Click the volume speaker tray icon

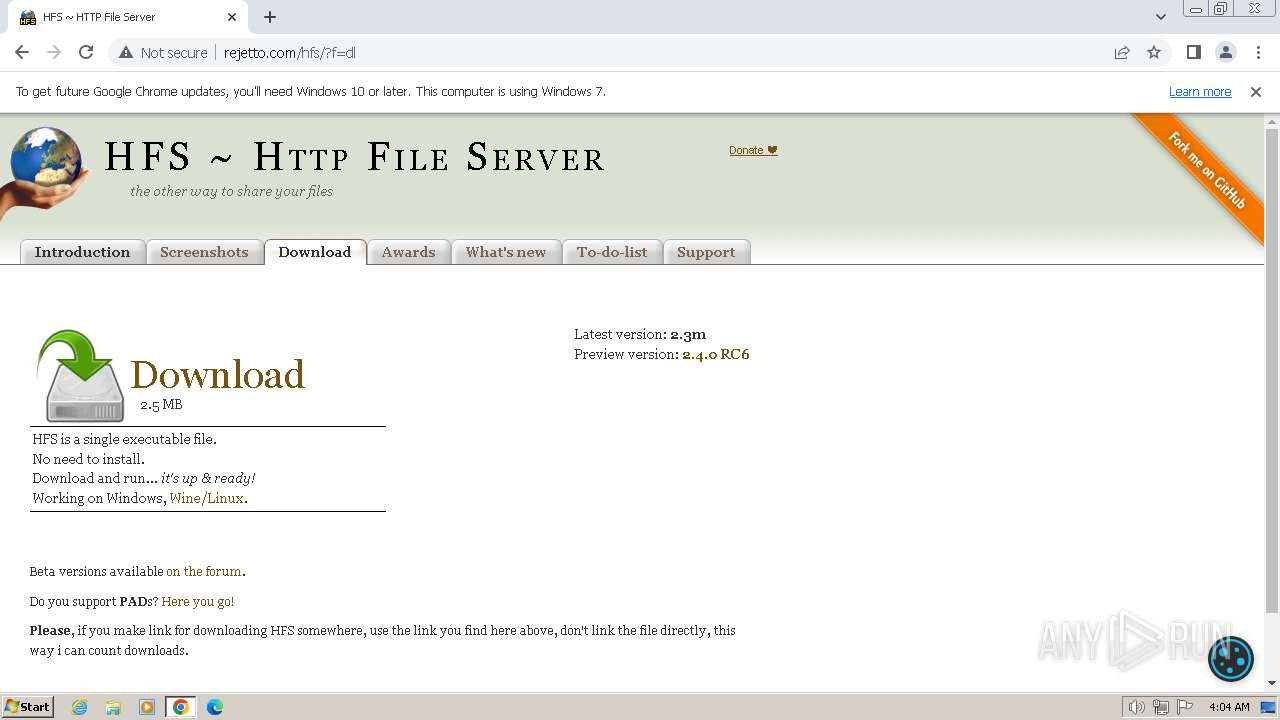[x=1137, y=707]
